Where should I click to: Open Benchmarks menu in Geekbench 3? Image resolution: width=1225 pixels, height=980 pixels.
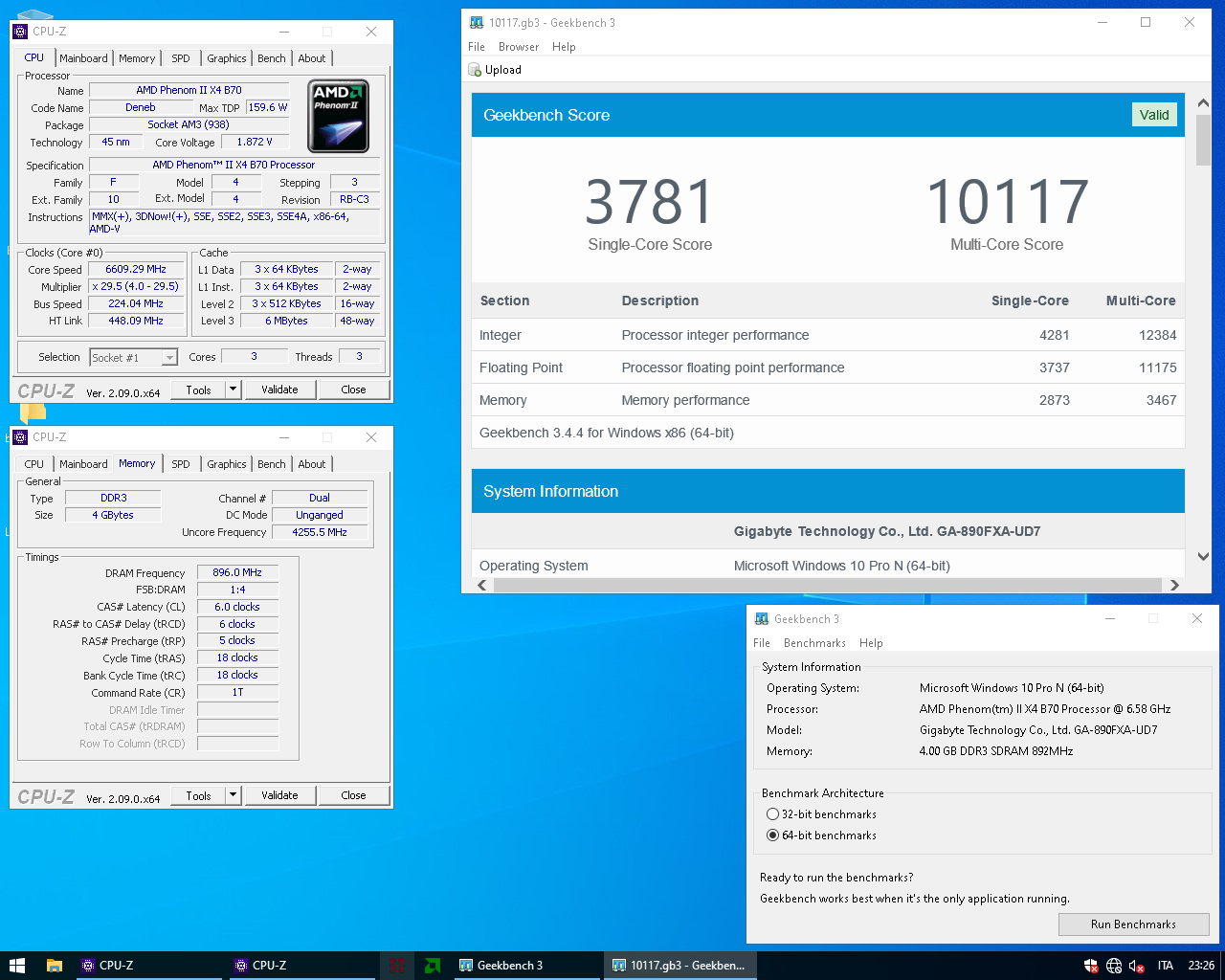click(x=814, y=643)
